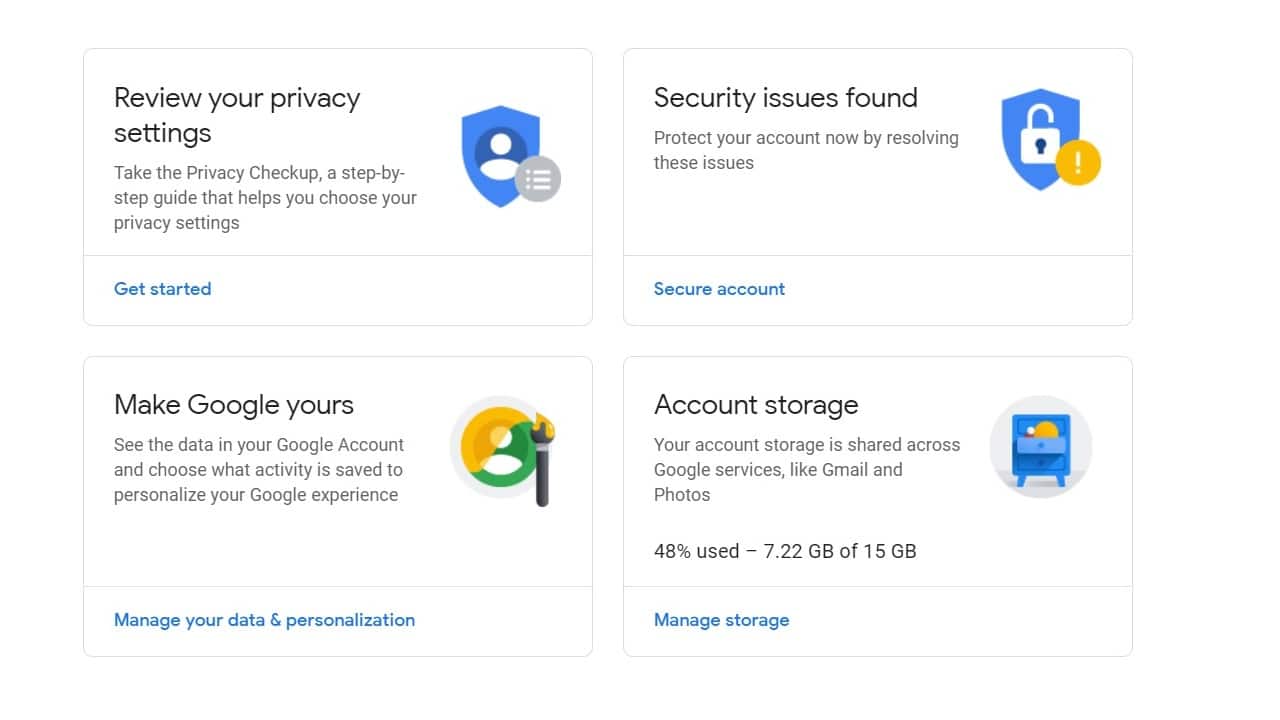Open Manage your data & personalization
Viewport: 1280px width, 720px height.
point(264,620)
